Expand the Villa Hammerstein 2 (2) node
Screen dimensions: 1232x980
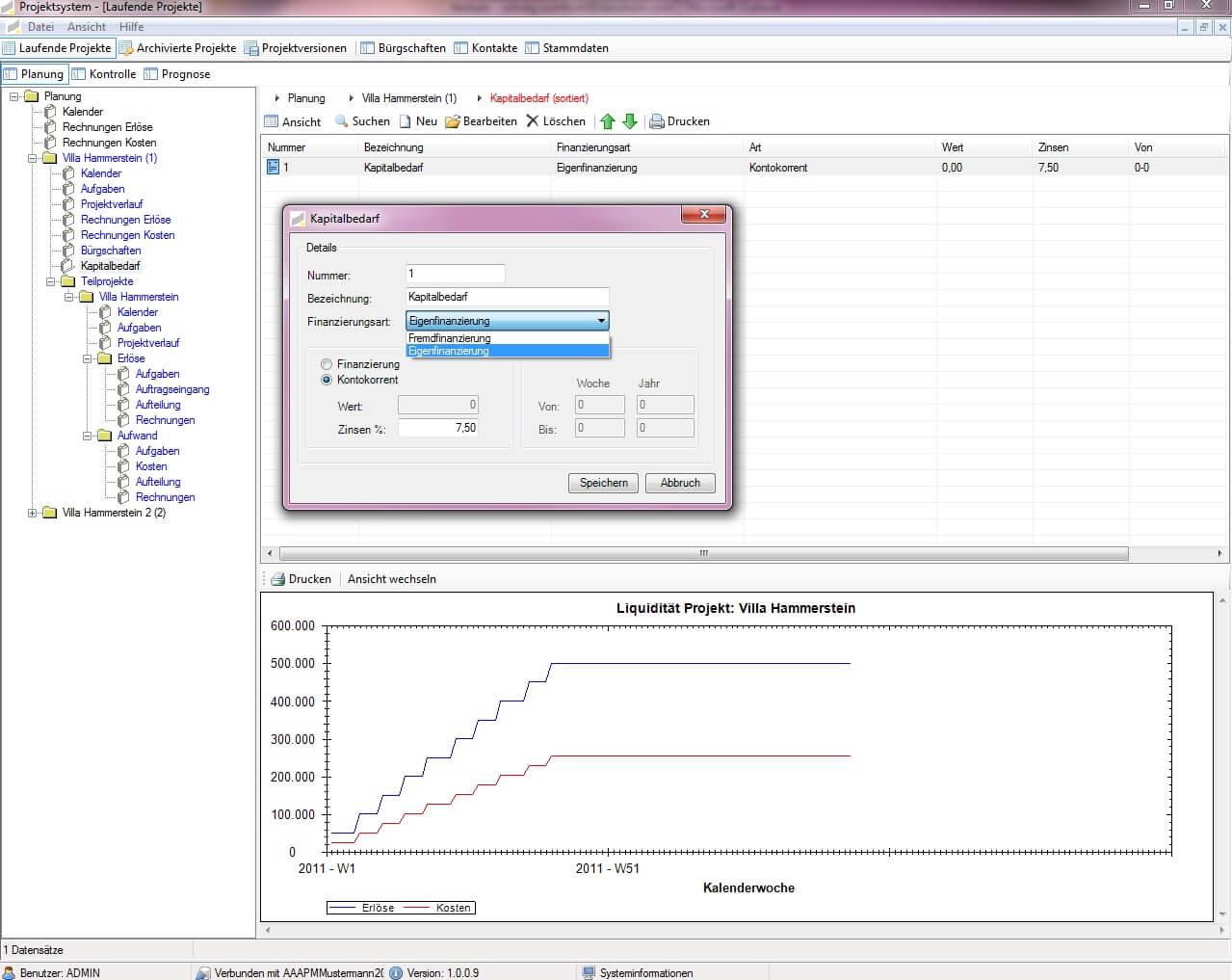tap(32, 513)
